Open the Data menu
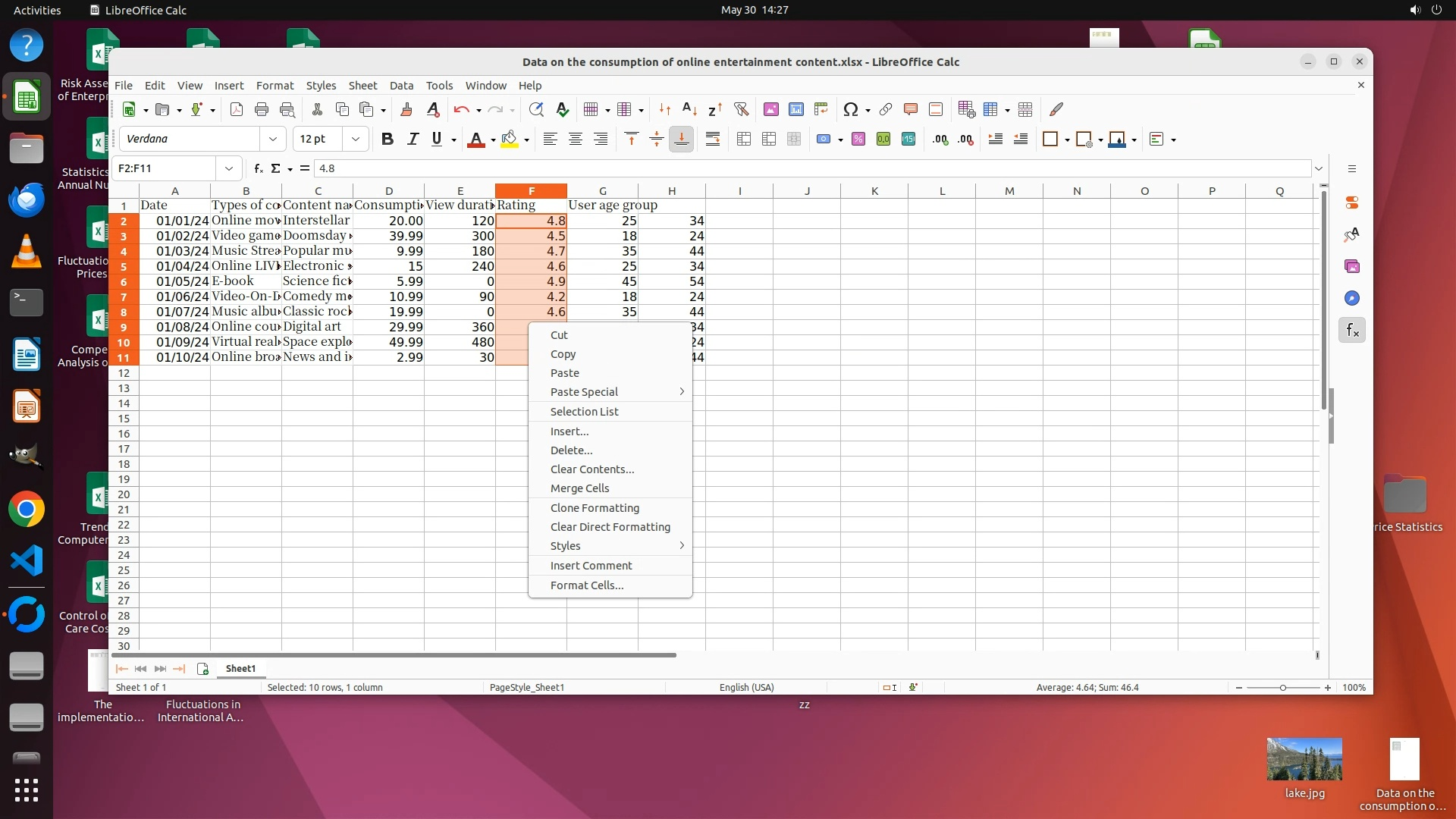 401,86
